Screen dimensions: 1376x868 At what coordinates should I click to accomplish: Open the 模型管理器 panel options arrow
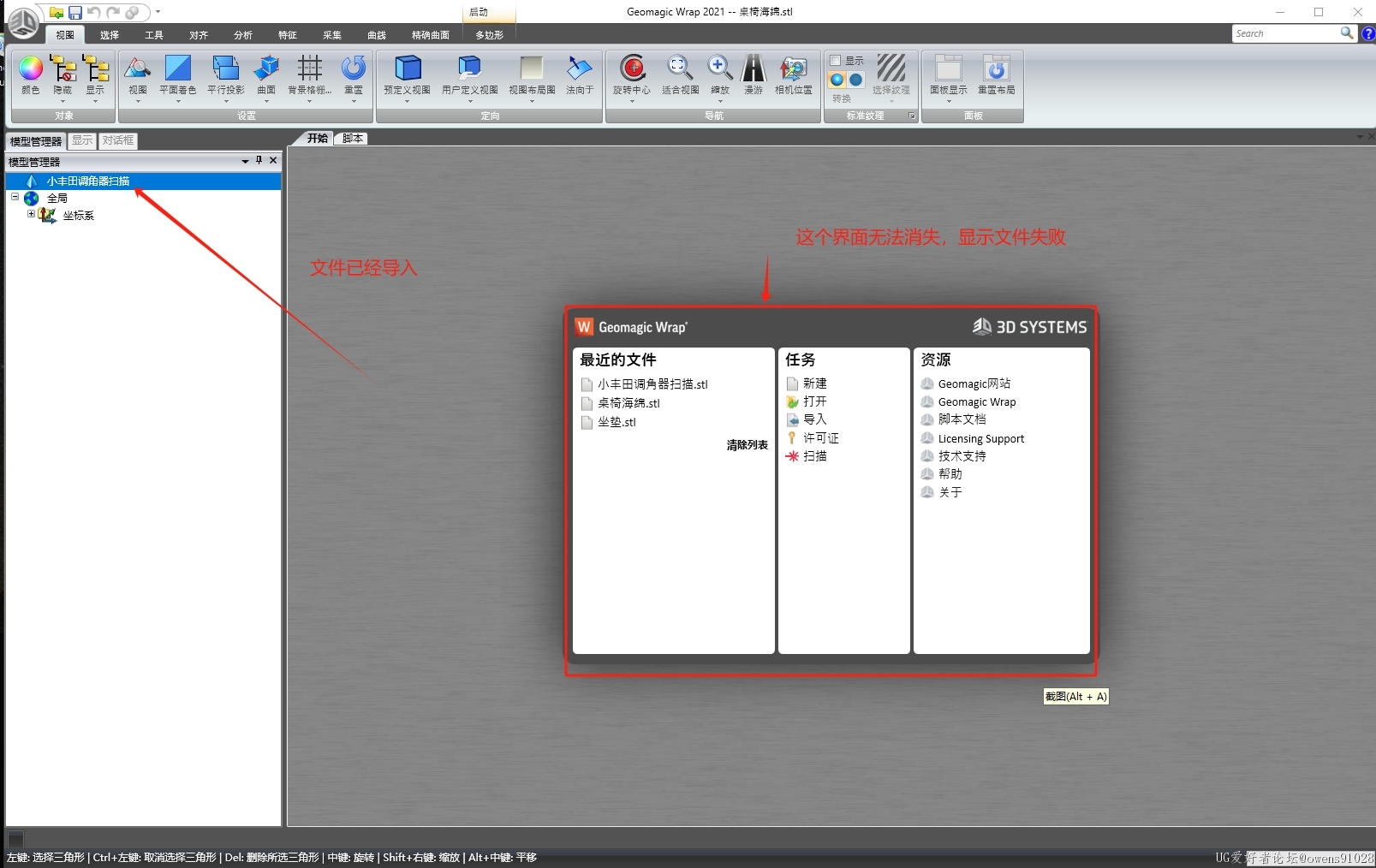[x=245, y=161]
